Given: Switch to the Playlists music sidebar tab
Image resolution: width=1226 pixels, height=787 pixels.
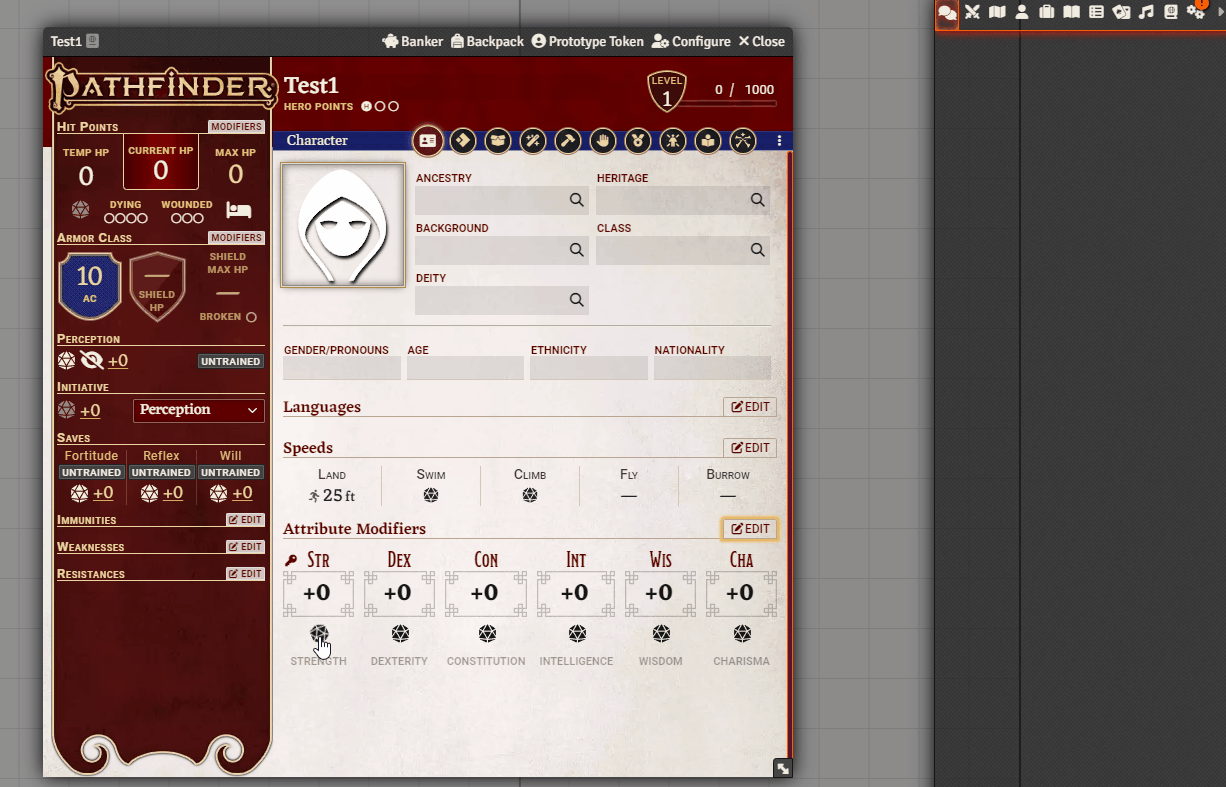Looking at the screenshot, I should click(1146, 12).
